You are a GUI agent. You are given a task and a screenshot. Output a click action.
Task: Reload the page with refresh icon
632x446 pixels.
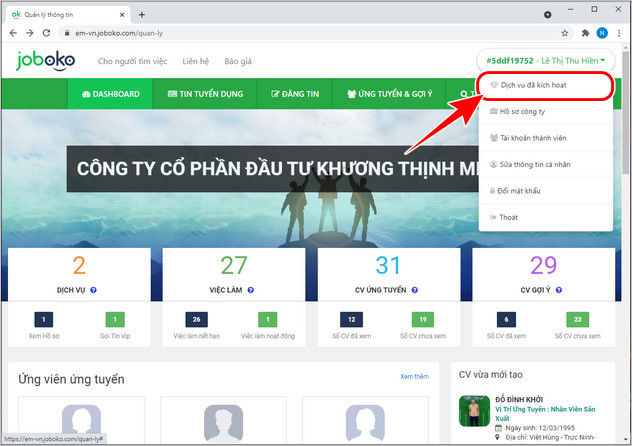pos(47,33)
